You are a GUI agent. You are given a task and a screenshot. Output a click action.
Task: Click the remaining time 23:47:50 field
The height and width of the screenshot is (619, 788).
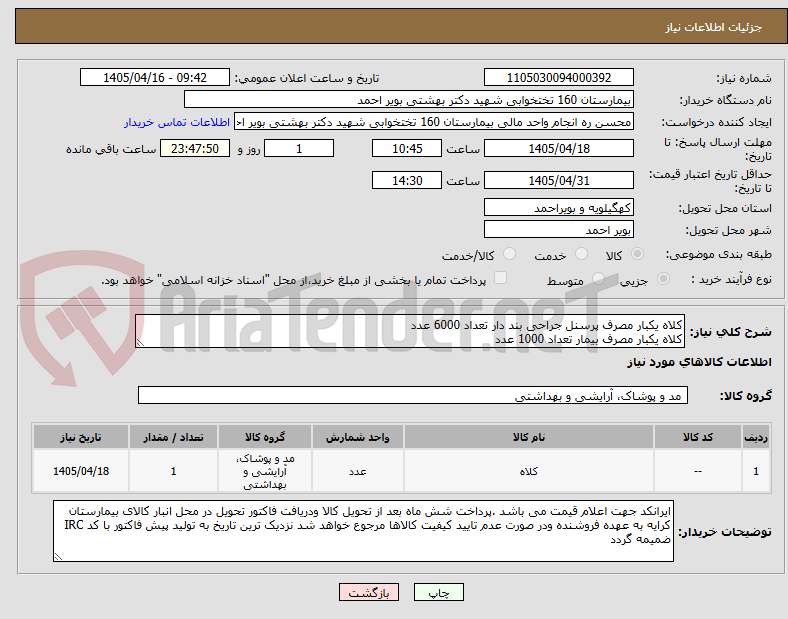click(195, 149)
